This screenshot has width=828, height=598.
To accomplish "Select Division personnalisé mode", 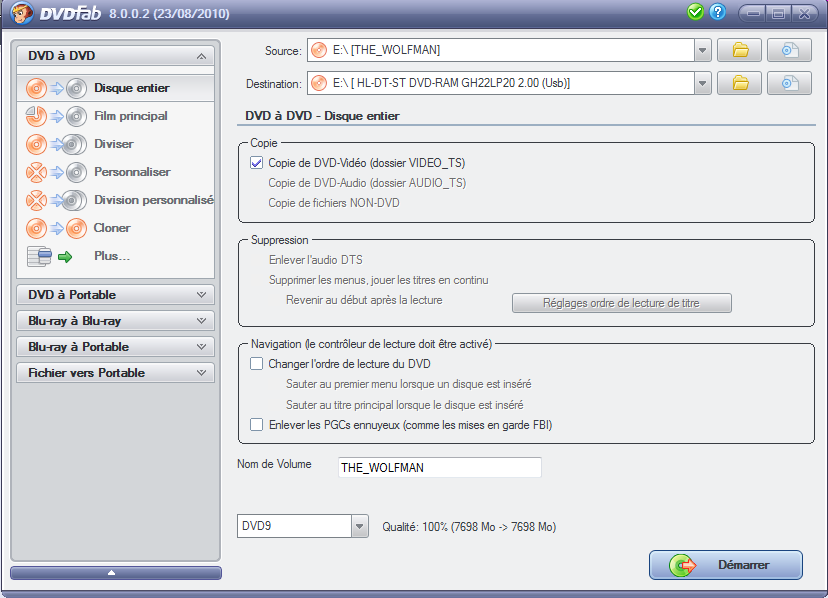I will pos(115,200).
